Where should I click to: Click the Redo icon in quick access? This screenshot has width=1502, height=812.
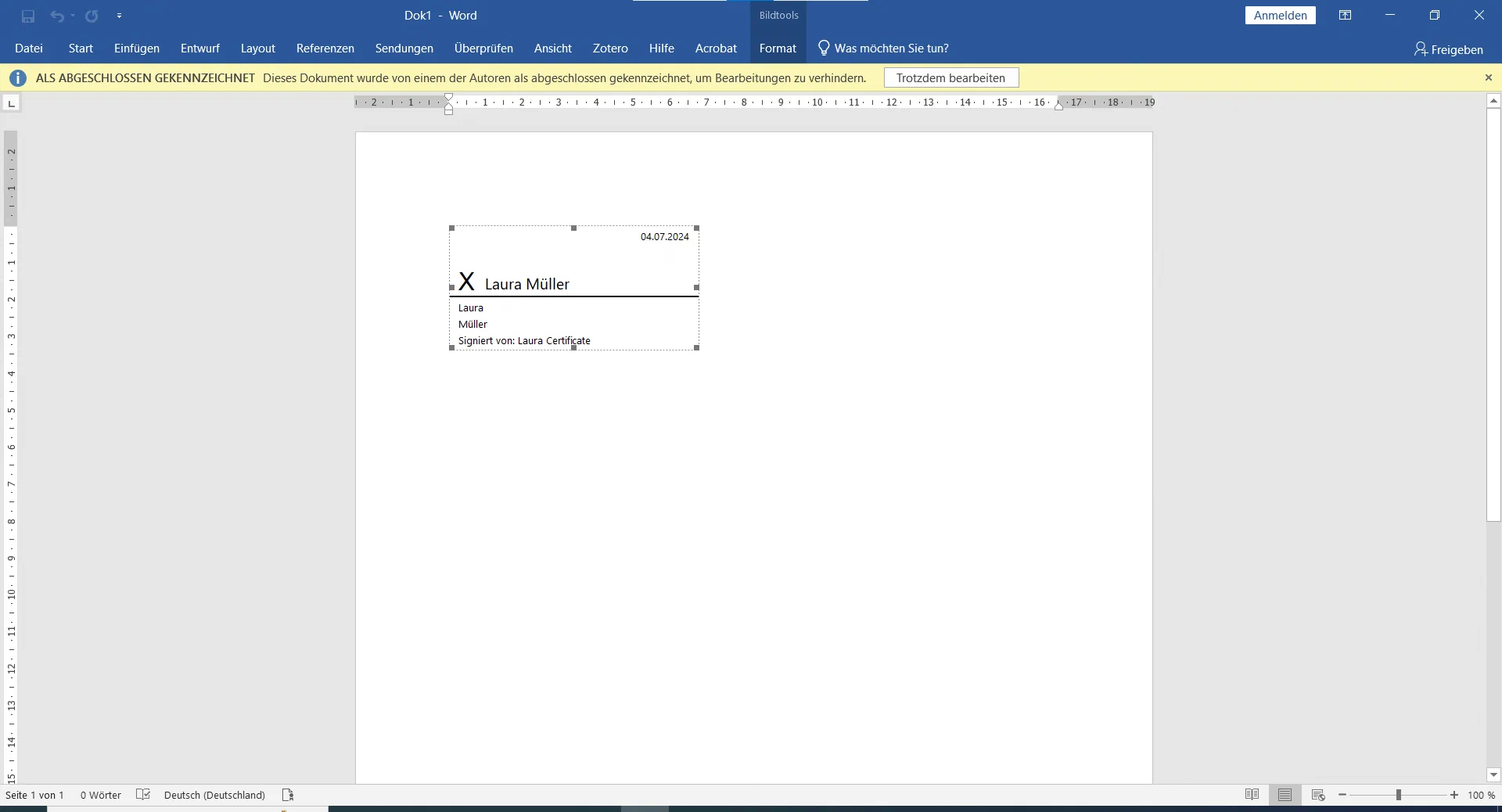click(x=92, y=16)
